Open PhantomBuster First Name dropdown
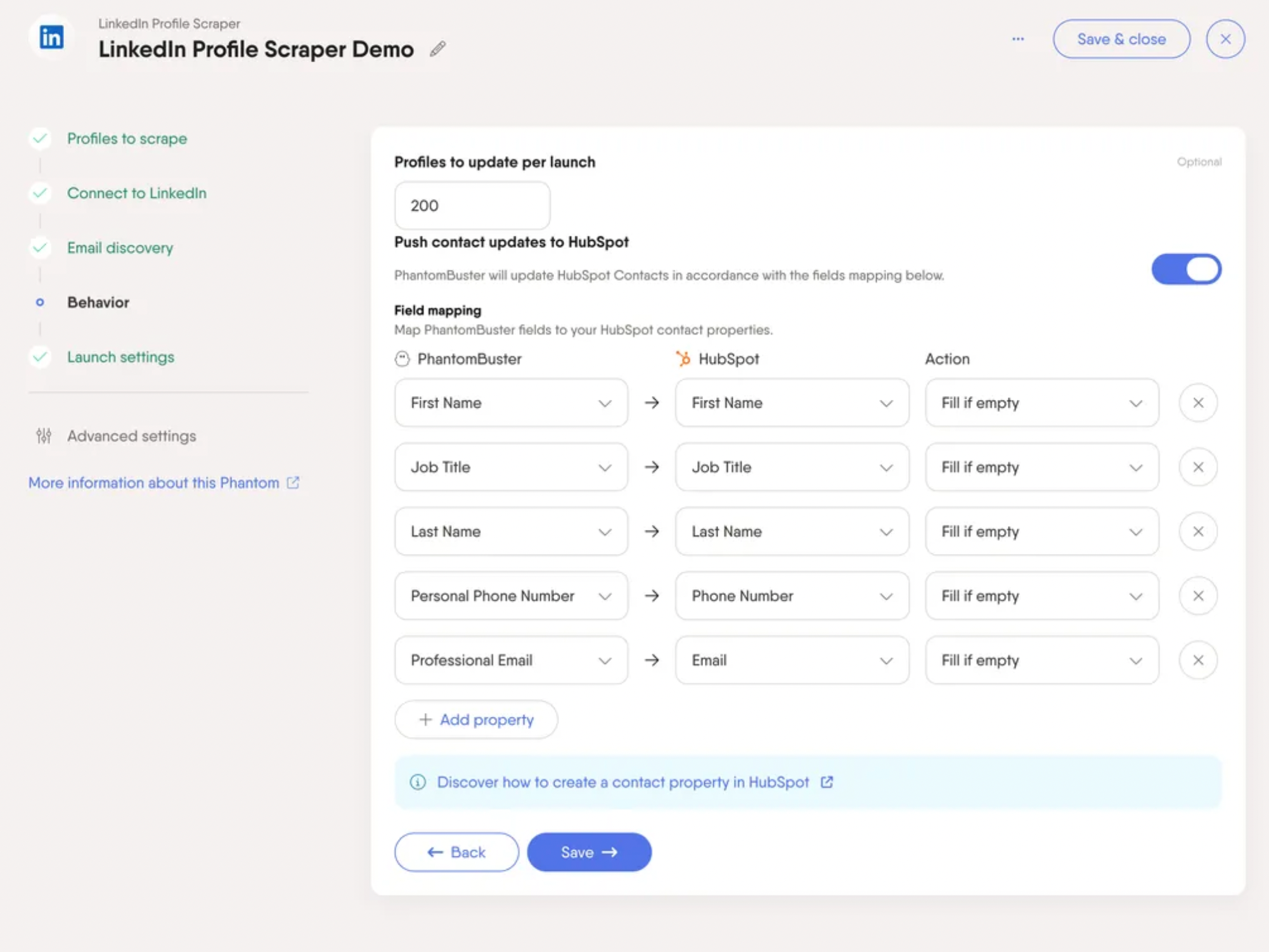Viewport: 1269px width, 952px height. tap(511, 403)
